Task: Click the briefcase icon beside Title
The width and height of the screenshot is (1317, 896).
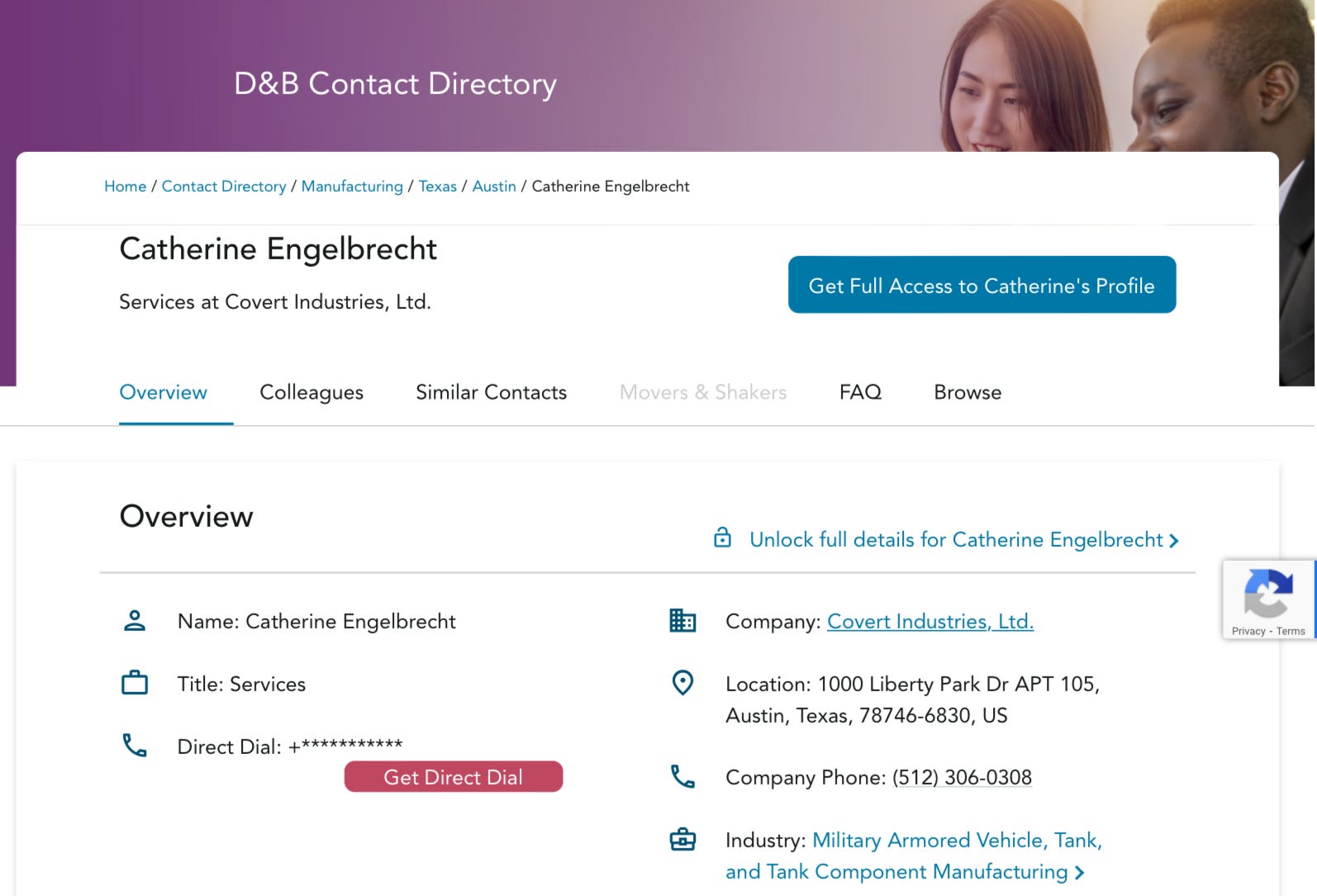Action: [135, 683]
